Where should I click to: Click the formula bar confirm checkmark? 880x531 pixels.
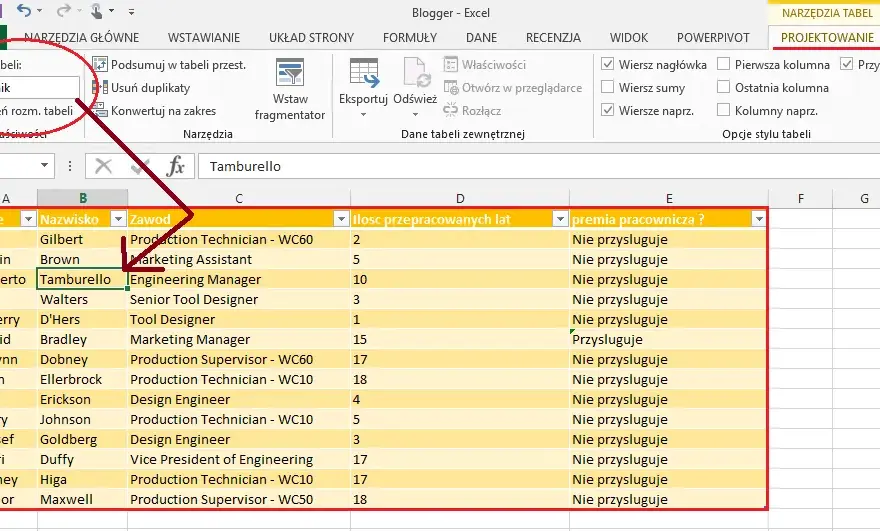[140, 166]
